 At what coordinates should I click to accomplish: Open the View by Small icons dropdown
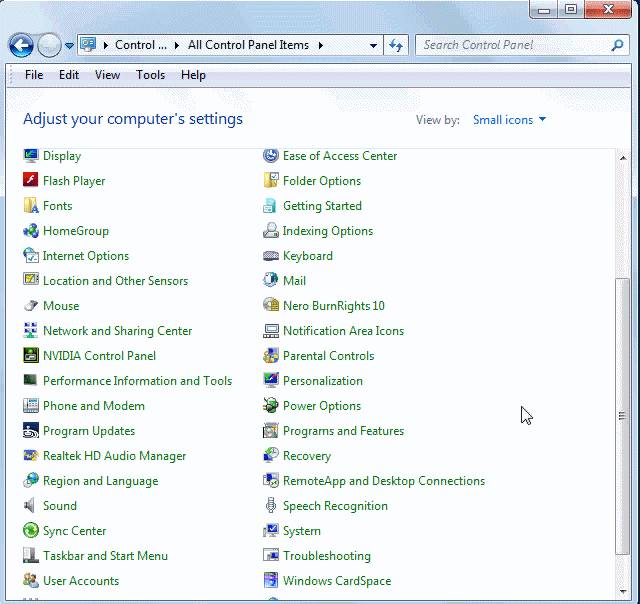(x=510, y=120)
